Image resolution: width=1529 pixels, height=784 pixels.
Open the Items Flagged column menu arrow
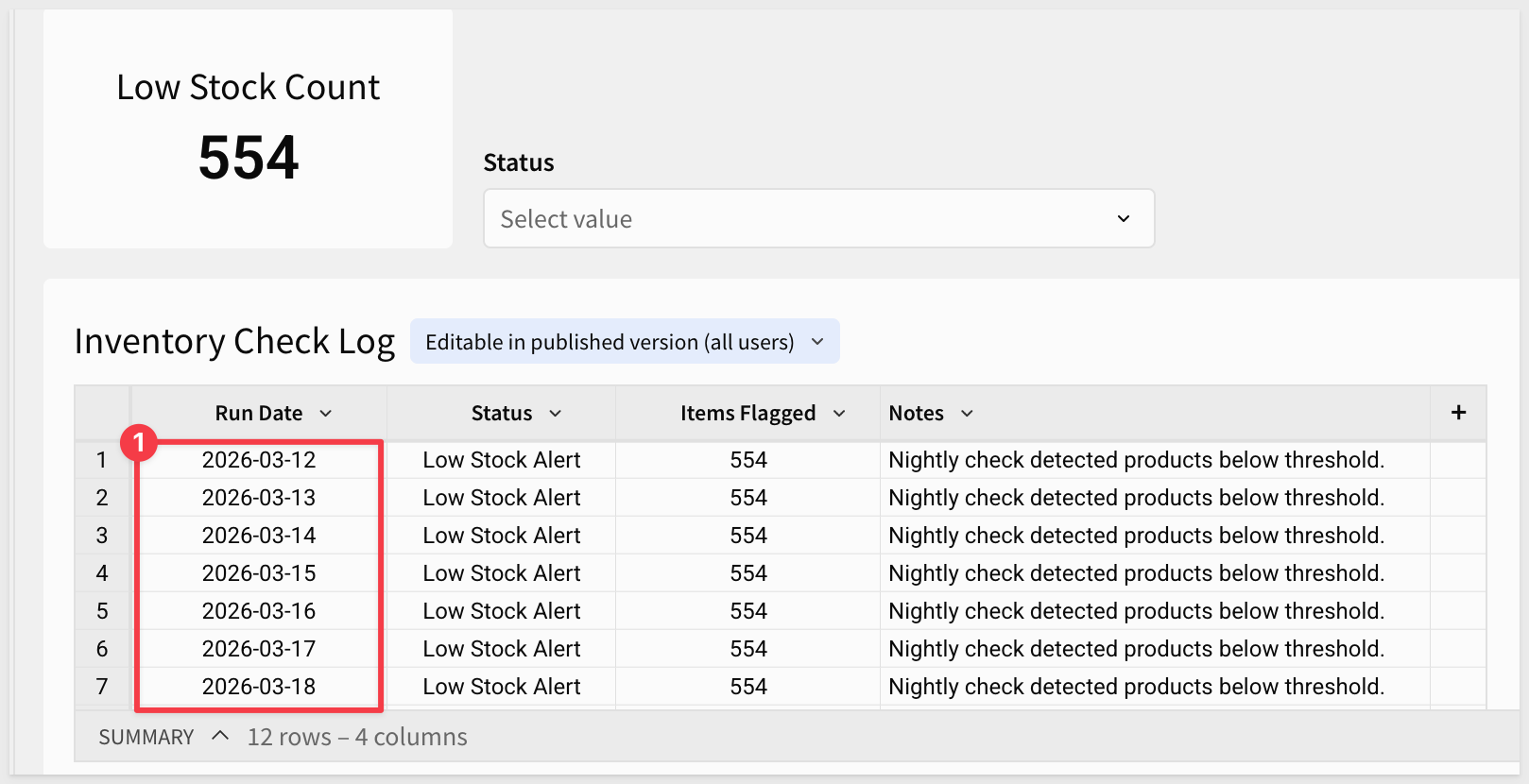(x=839, y=414)
